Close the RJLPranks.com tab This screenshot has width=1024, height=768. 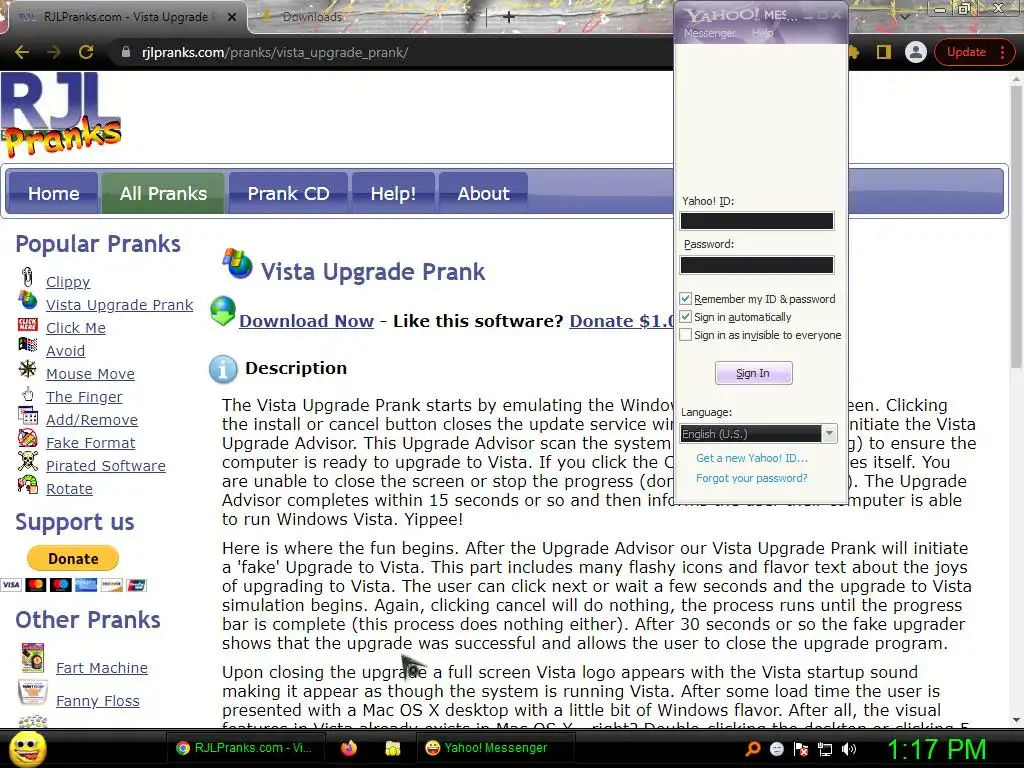click(x=232, y=17)
